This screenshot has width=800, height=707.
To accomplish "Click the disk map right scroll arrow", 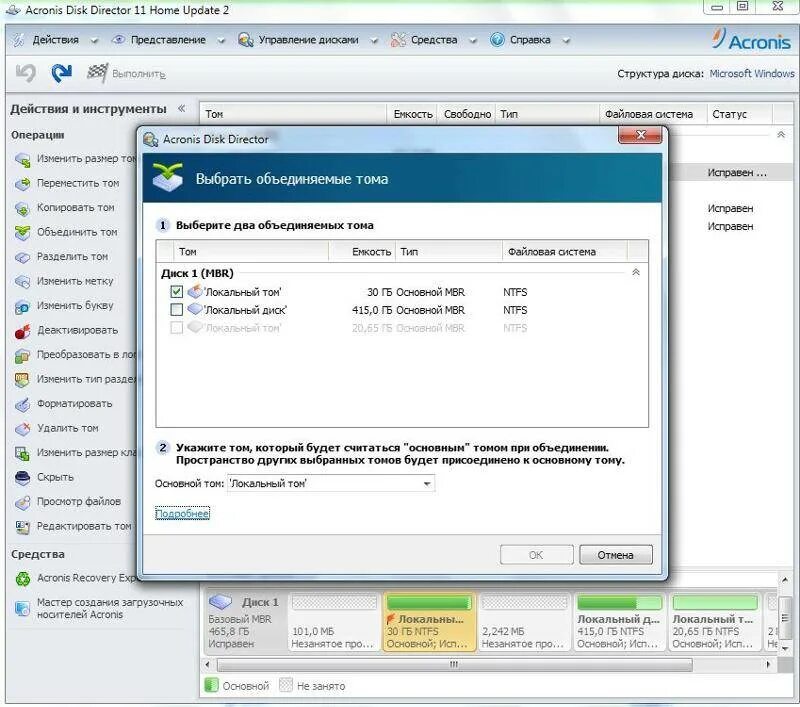I will [768, 664].
